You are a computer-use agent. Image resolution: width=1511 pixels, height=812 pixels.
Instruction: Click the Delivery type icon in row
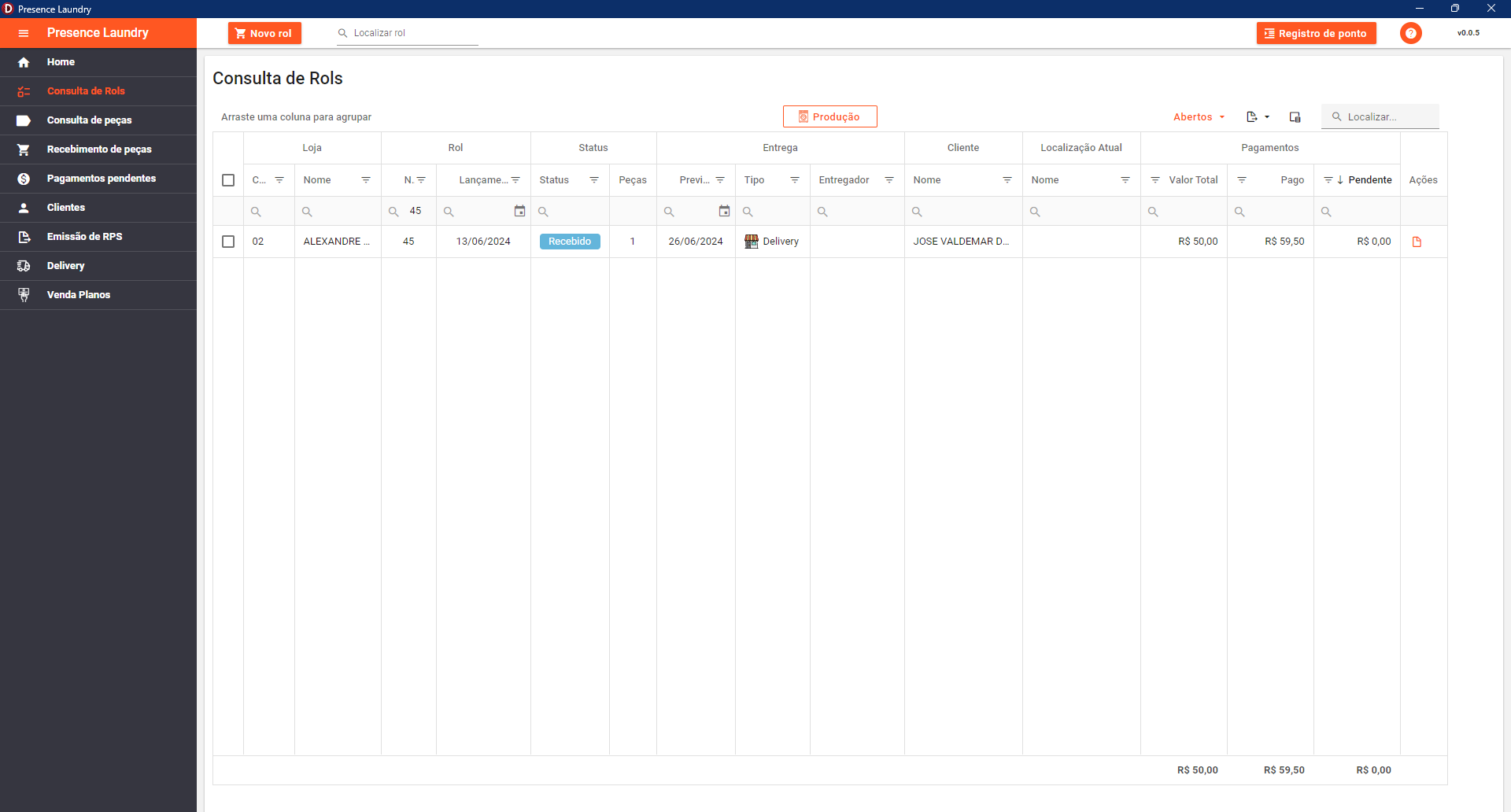tap(752, 242)
